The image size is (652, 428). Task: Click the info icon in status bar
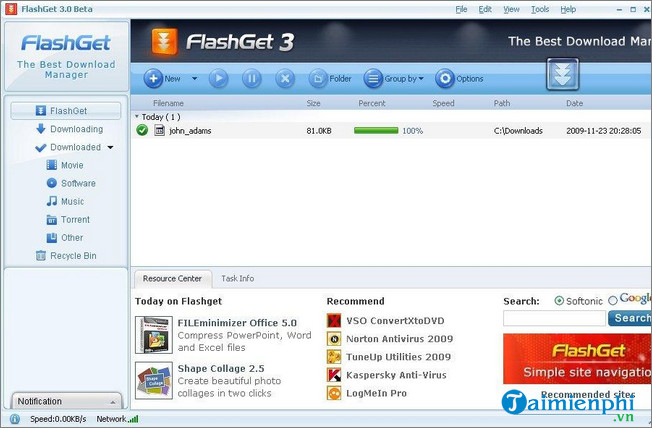tap(15, 419)
